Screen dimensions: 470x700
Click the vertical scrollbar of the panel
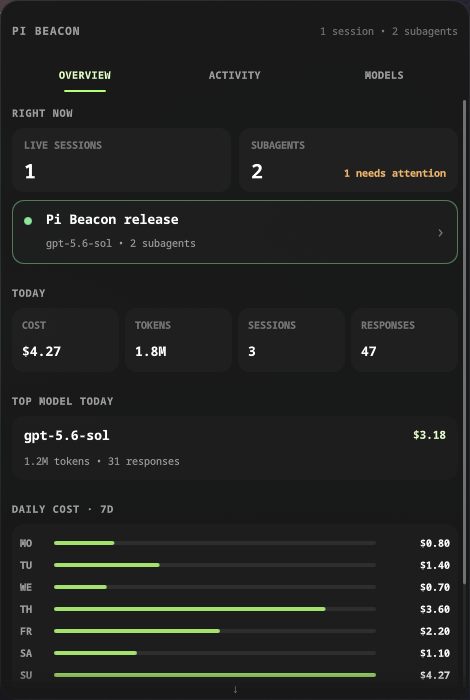[x=464, y=342]
